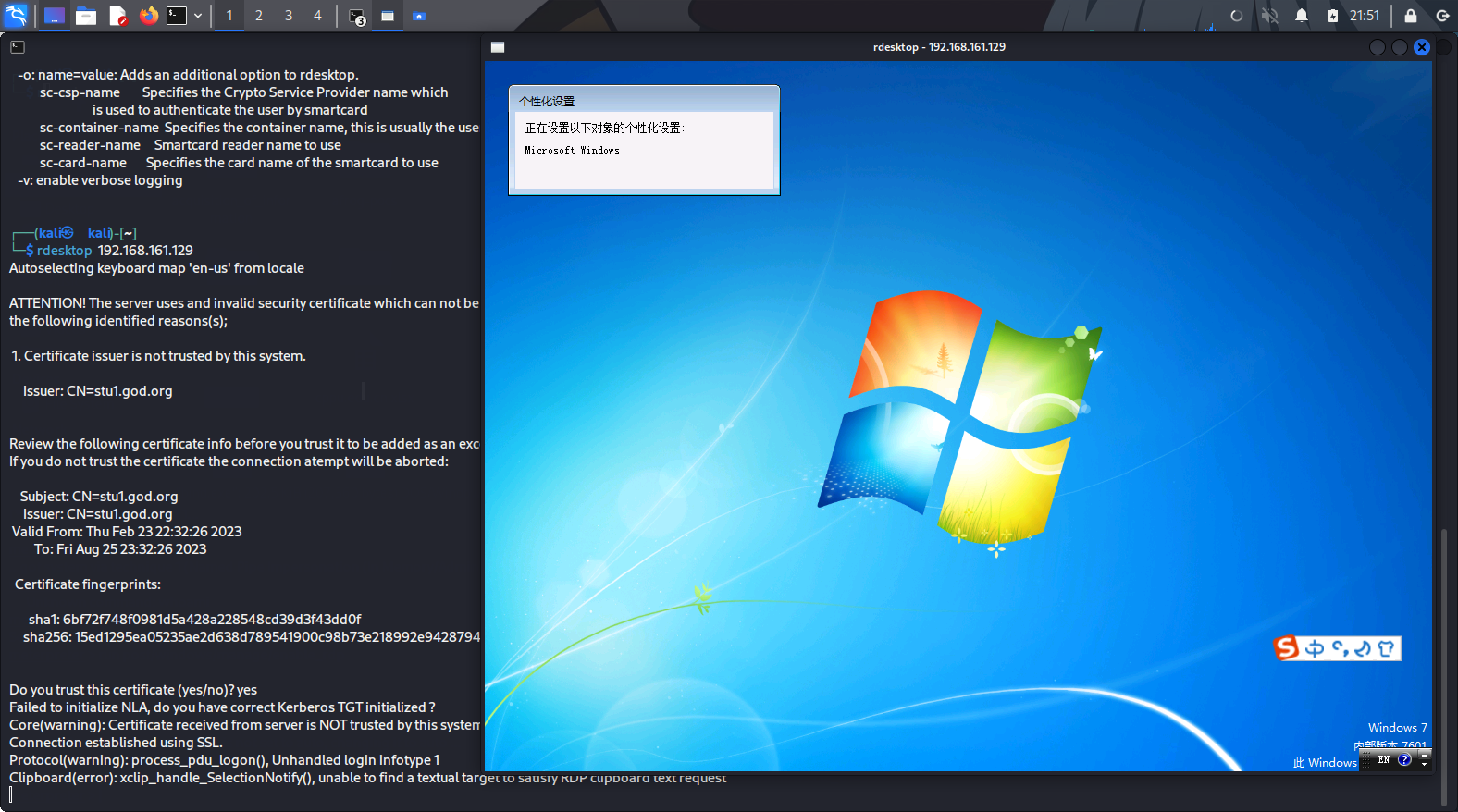Click the 个性化设置 dialog title
Viewport: 1458px width, 812px height.
547,101
